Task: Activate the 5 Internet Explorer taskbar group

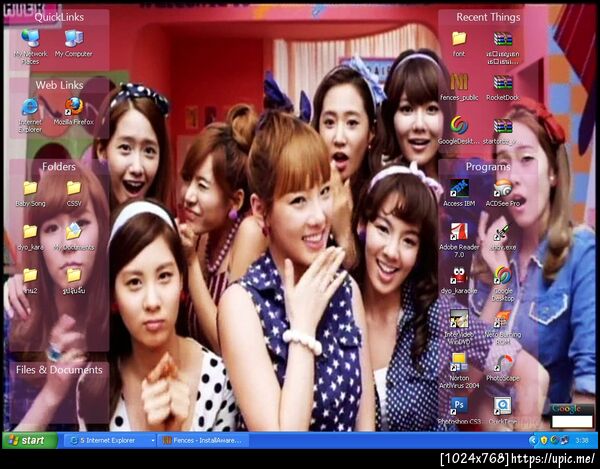Action: pyautogui.click(x=109, y=440)
